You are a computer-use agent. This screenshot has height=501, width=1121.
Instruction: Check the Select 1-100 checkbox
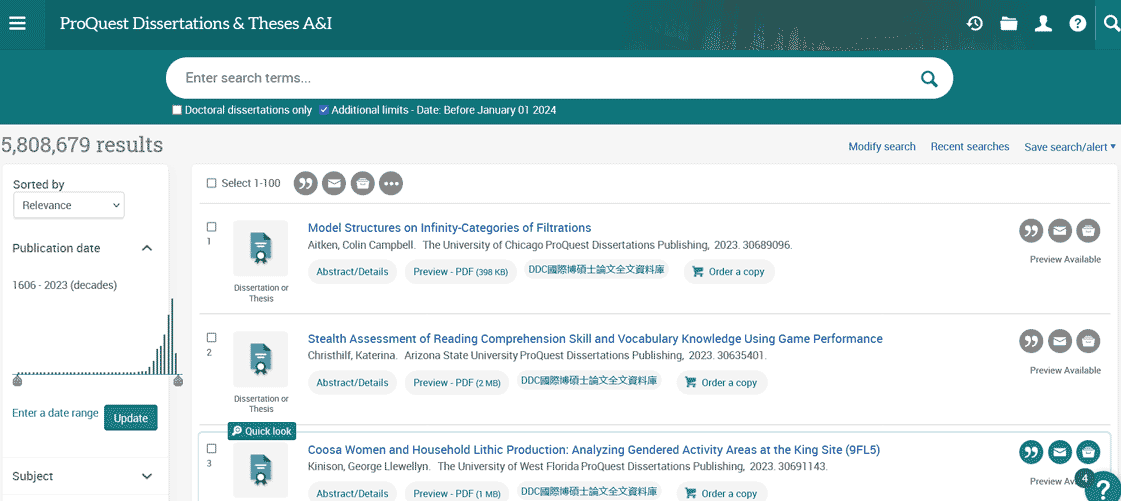[x=212, y=183]
